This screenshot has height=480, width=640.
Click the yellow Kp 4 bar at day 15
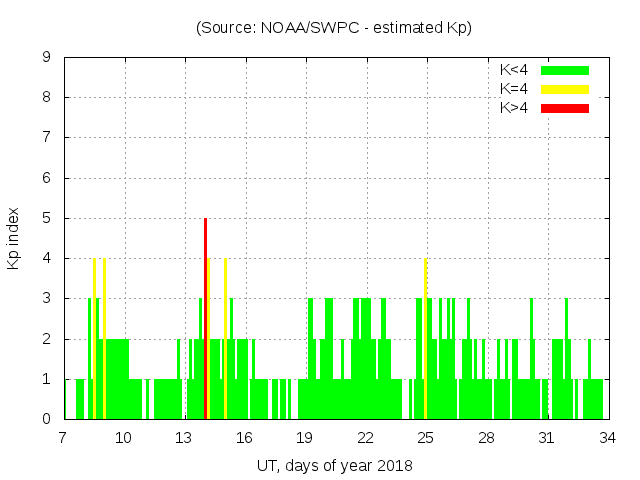tap(225, 340)
